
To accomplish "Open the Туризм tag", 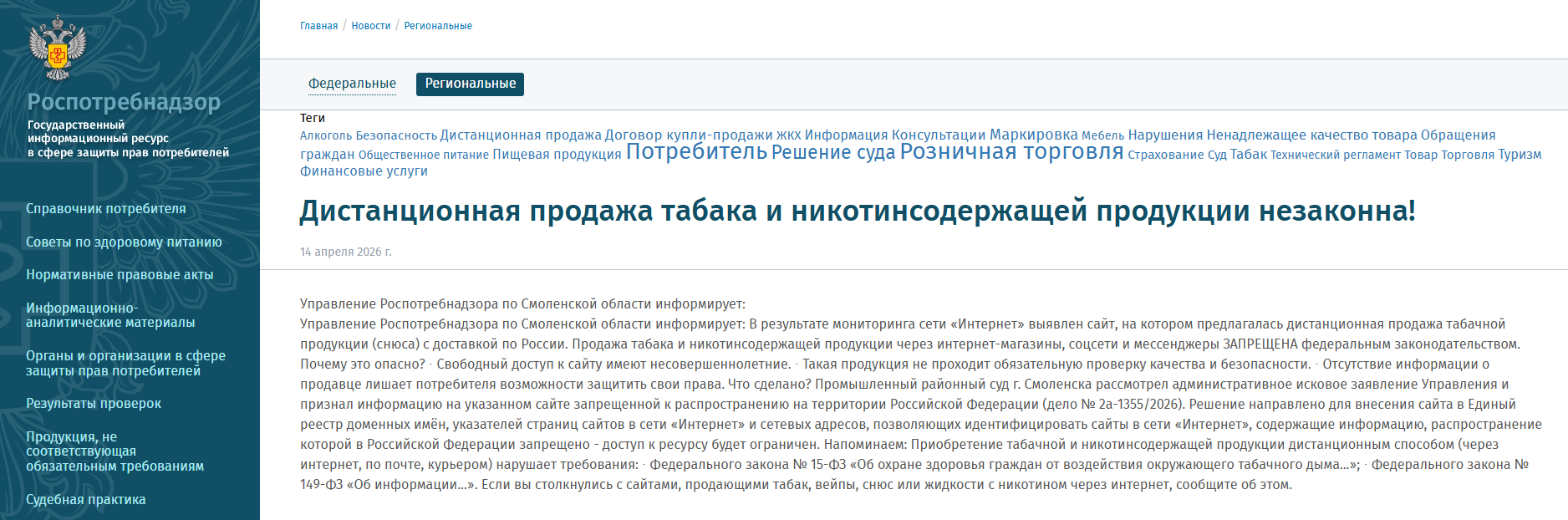I will tap(1520, 155).
